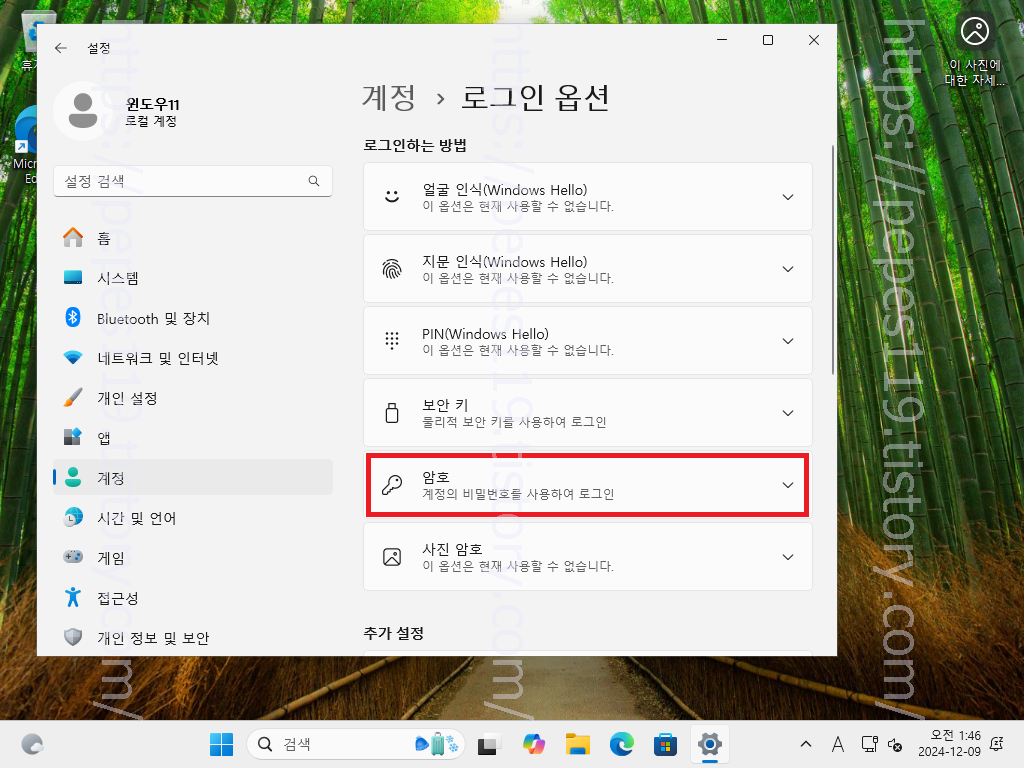Viewport: 1024px width, 768px height.
Task: Click the 암호 option row text
Action: [518, 485]
